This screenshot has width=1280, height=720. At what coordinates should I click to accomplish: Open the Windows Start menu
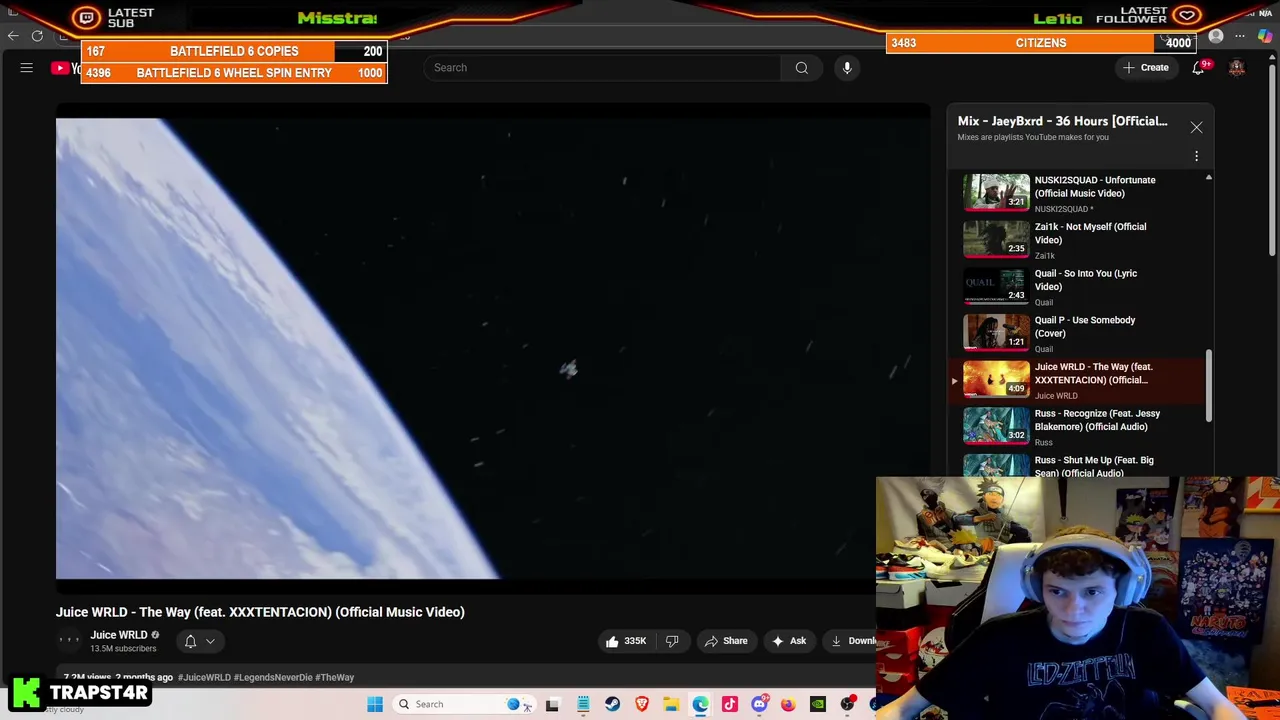[x=375, y=704]
